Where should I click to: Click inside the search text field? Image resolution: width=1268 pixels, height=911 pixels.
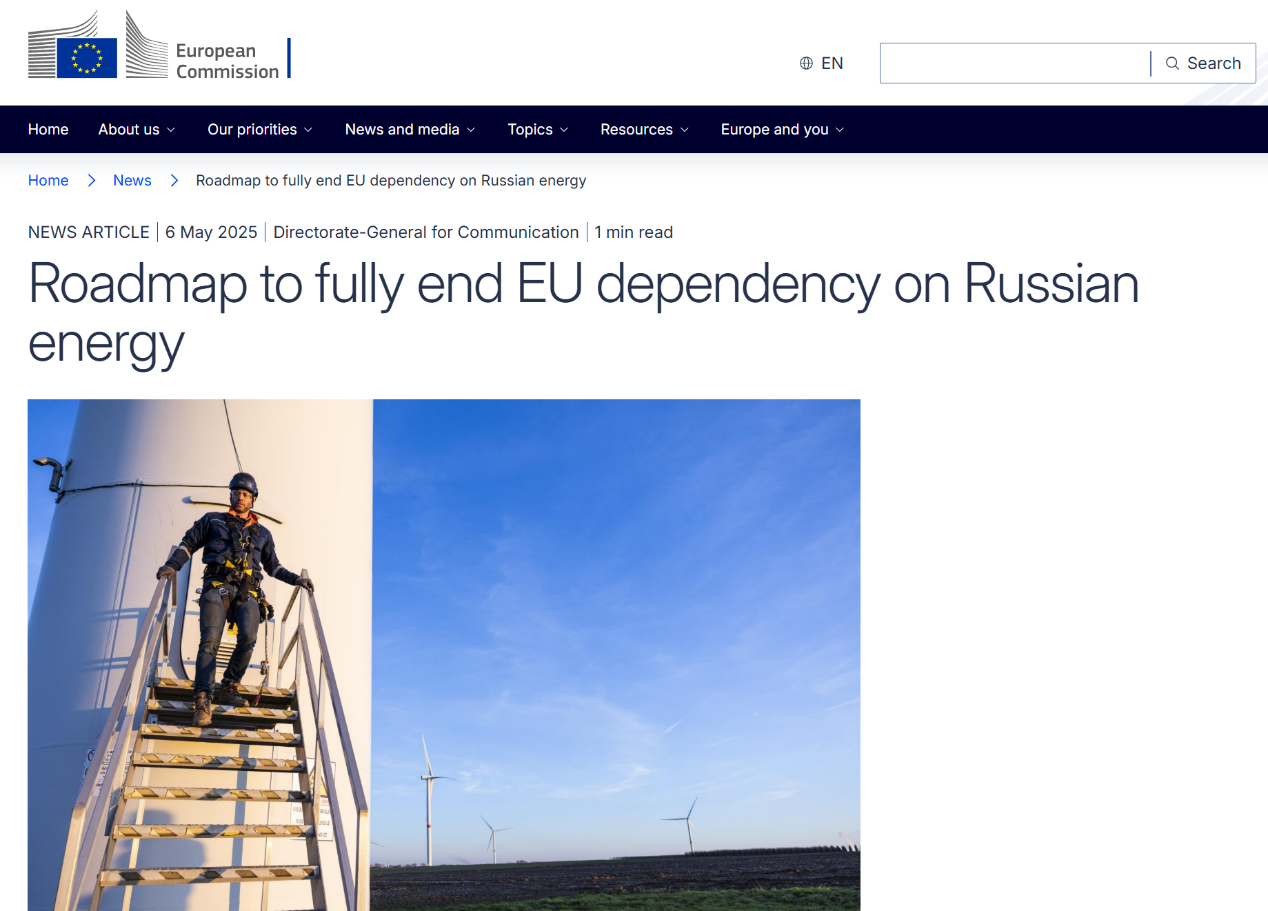point(1014,63)
